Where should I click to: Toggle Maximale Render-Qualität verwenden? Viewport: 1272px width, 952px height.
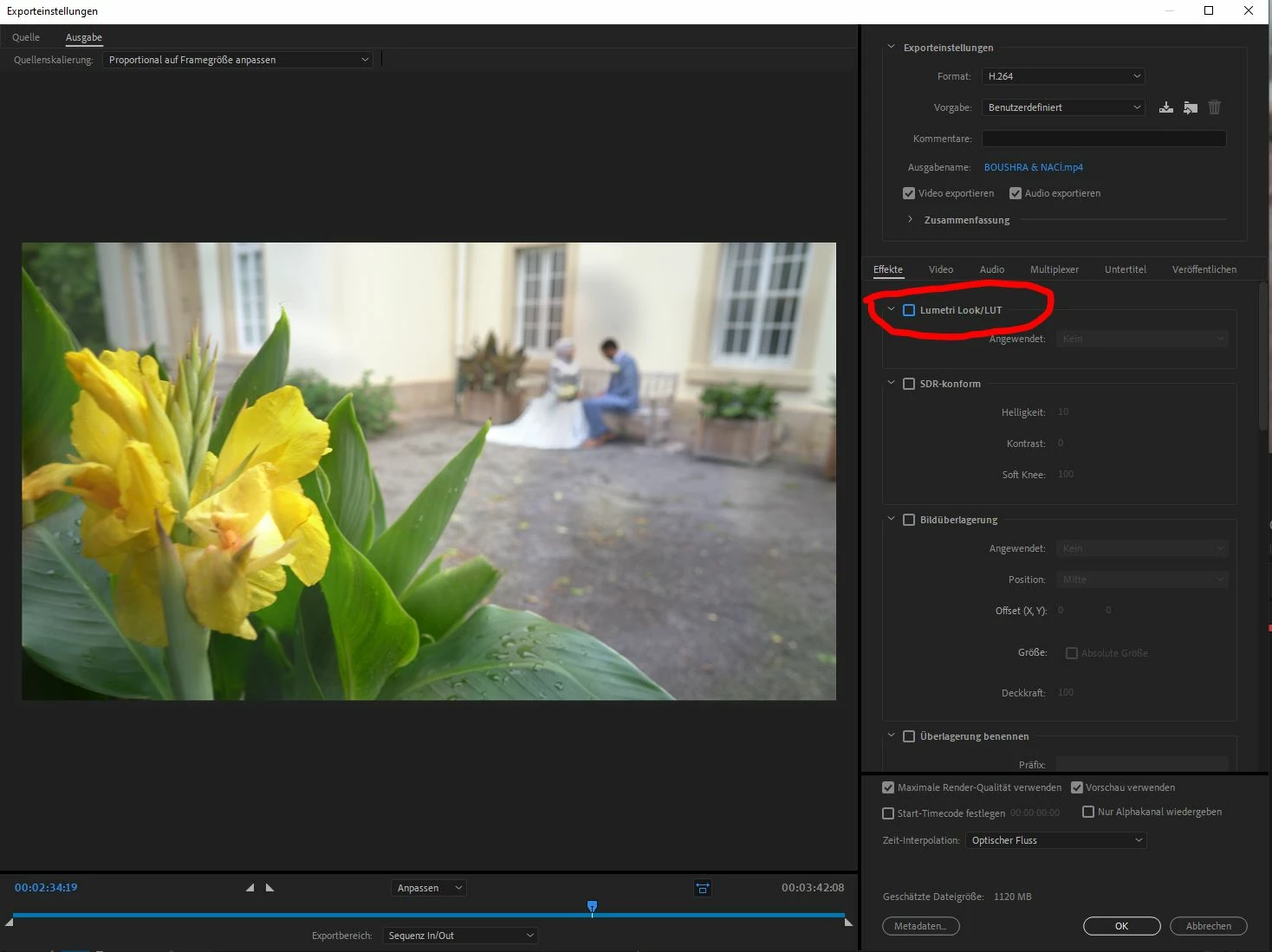click(x=888, y=787)
